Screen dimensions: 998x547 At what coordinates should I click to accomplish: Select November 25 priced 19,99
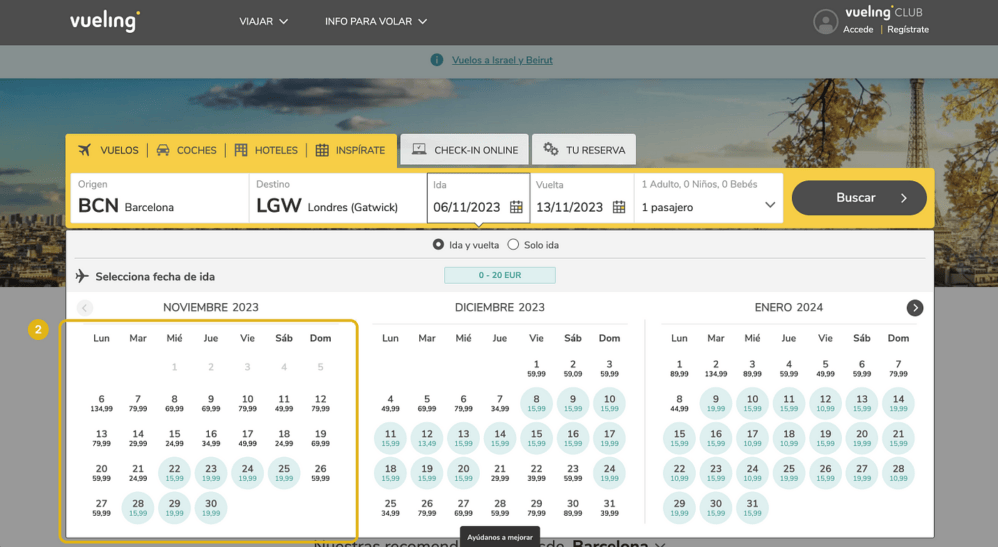[284, 472]
